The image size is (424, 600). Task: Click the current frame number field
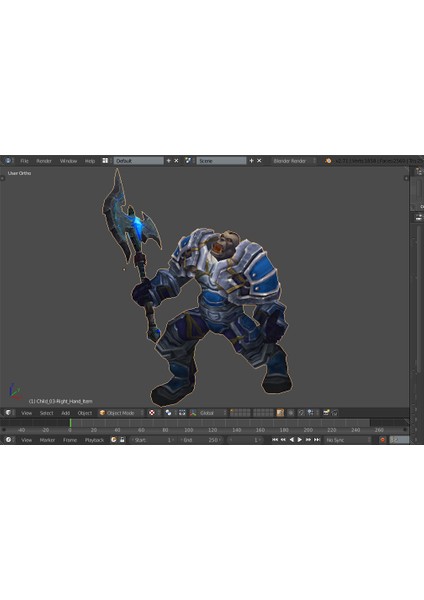(x=245, y=440)
